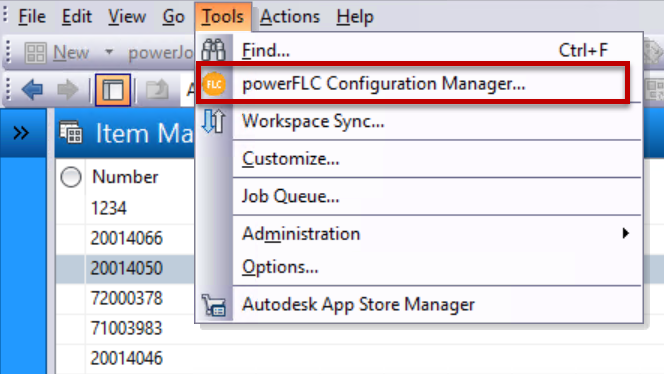Expand the Administration submenu arrow

coord(625,233)
